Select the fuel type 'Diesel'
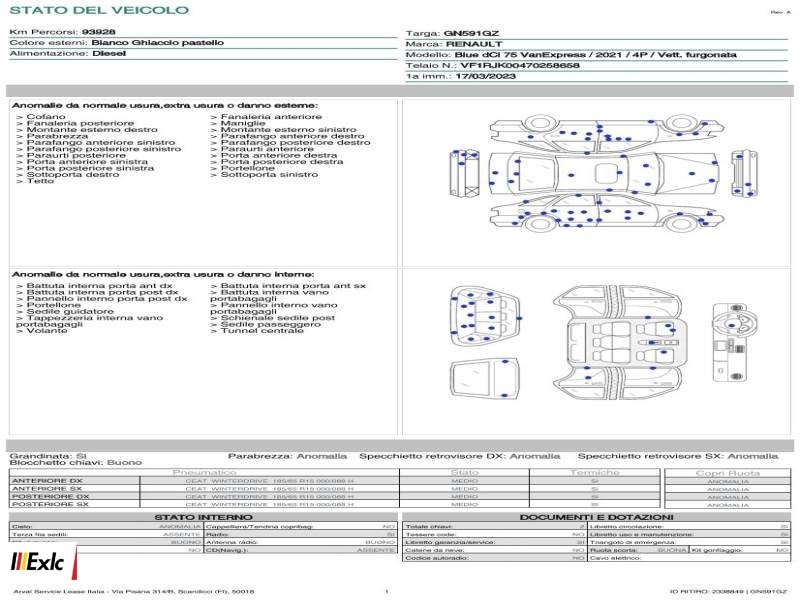800x600 pixels. click(x=109, y=53)
